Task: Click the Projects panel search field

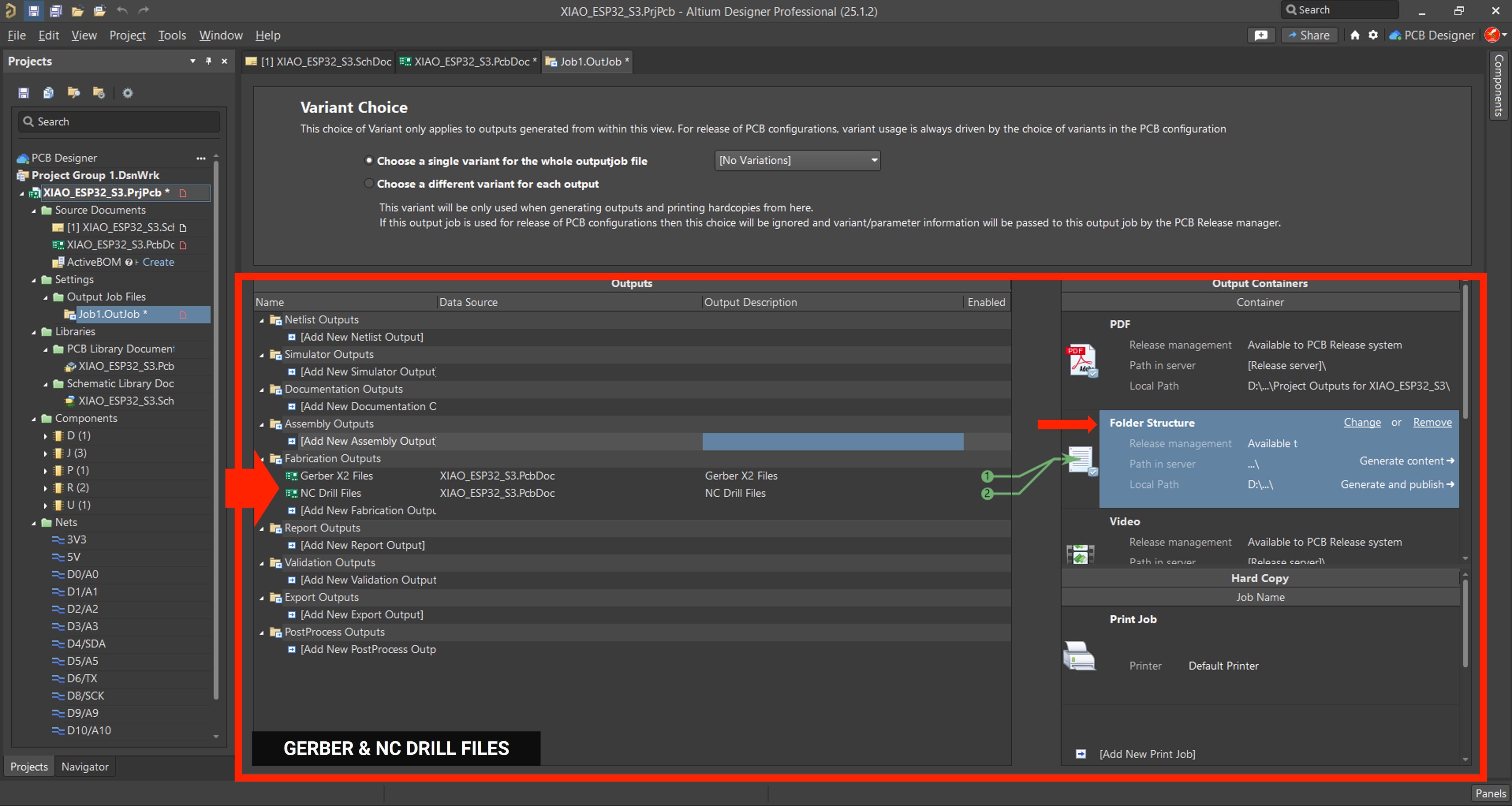Action: pyautogui.click(x=120, y=122)
